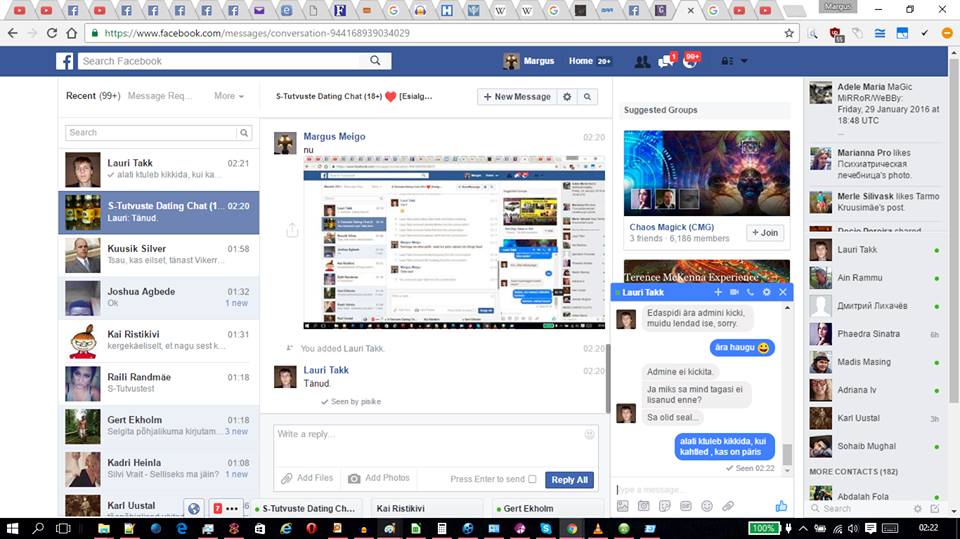
Task: Switch to Message Requests tab
Action: [159, 96]
